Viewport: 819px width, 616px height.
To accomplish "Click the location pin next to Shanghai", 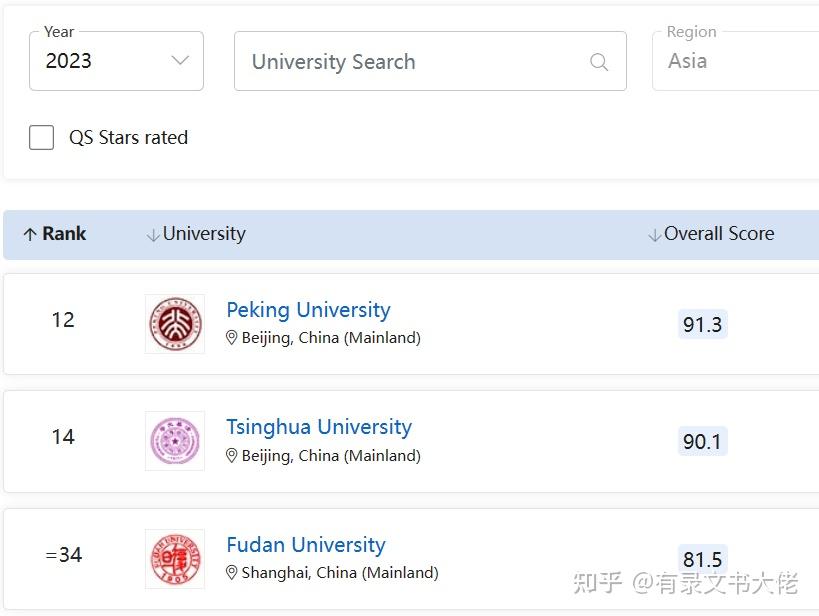I will tap(231, 573).
